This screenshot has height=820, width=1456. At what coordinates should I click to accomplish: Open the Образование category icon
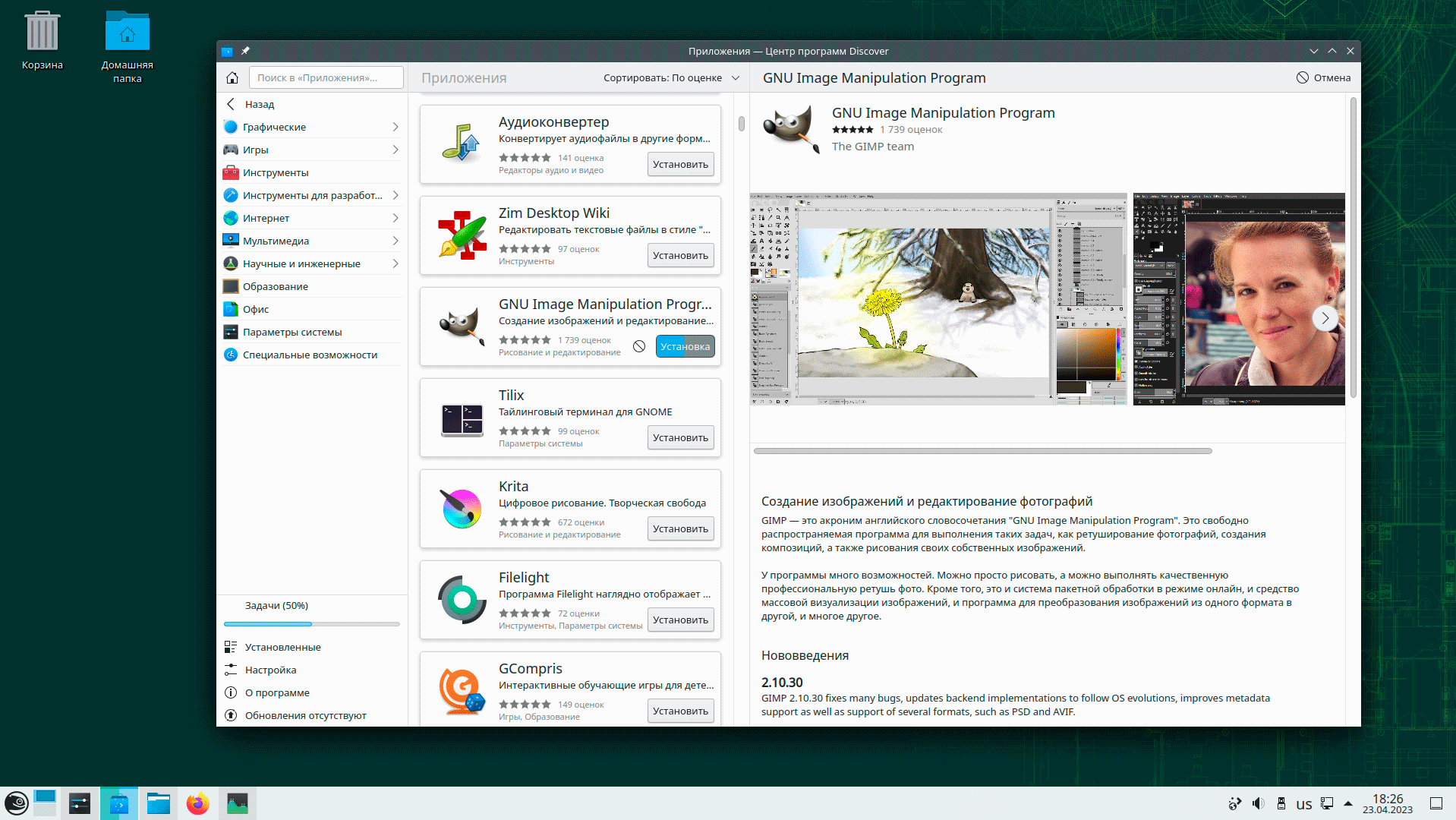coord(231,286)
